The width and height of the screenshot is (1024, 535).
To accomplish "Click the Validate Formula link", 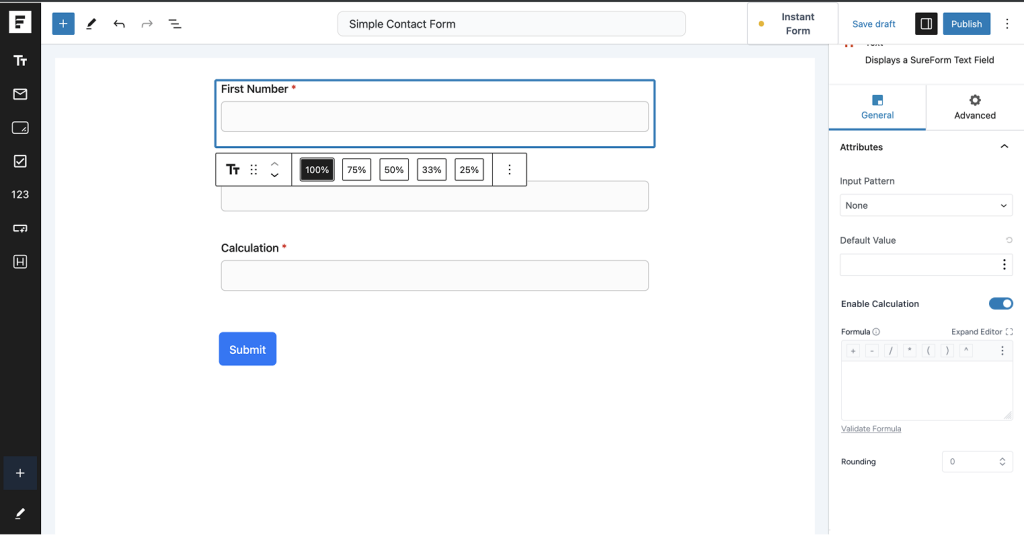I will click(x=871, y=429).
